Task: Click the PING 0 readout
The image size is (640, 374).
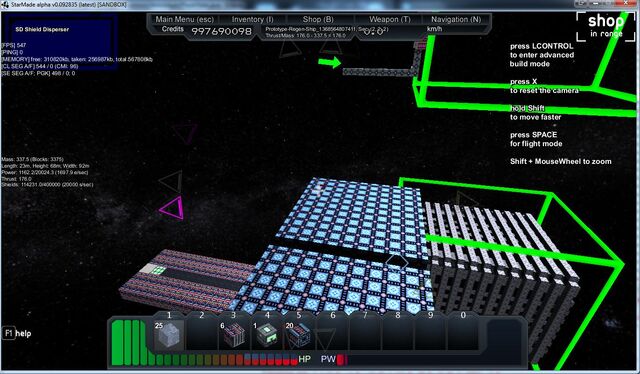Action: [x=12, y=52]
